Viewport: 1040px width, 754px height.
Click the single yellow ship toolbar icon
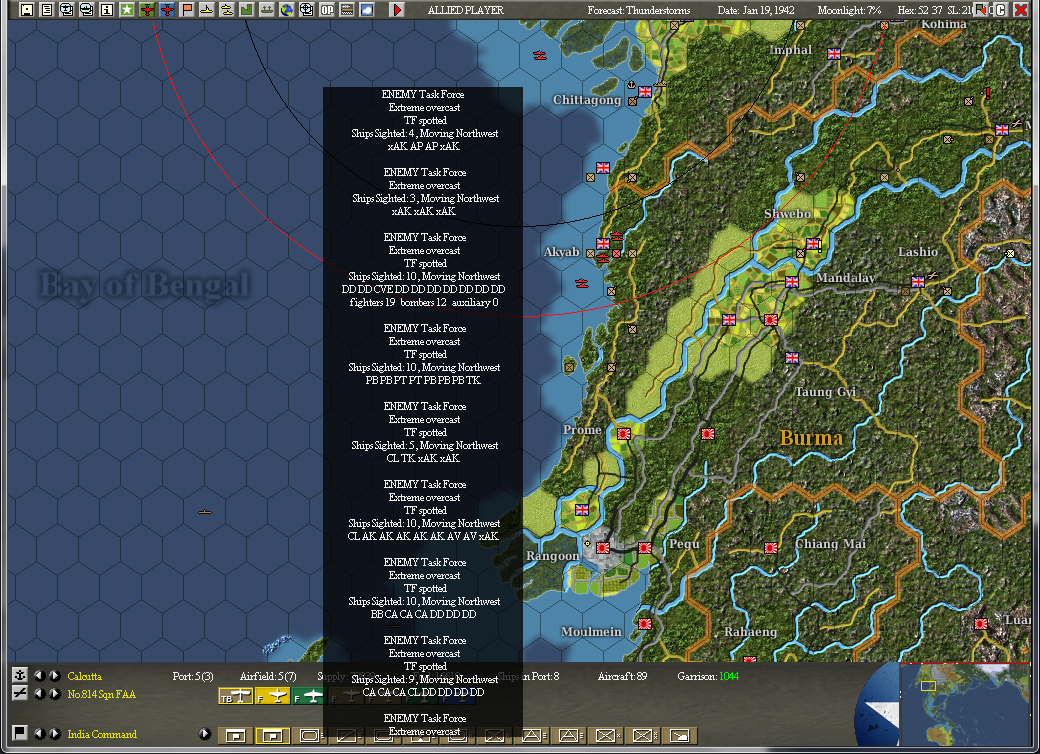206,9
